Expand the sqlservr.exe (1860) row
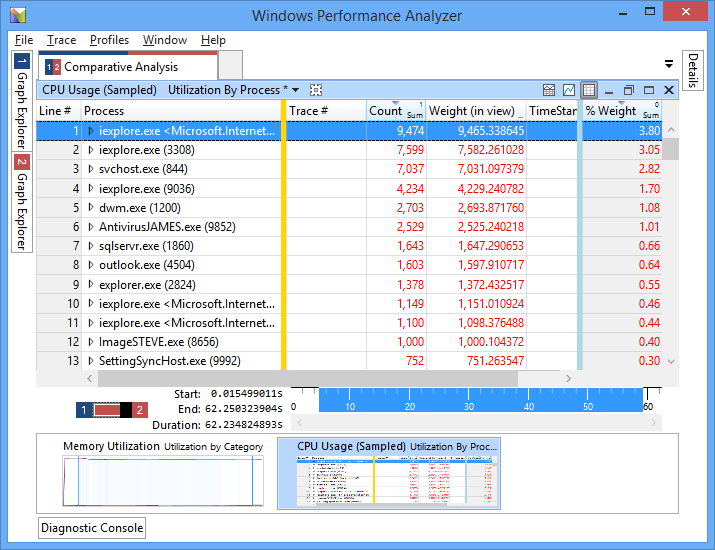715x550 pixels. tap(91, 246)
